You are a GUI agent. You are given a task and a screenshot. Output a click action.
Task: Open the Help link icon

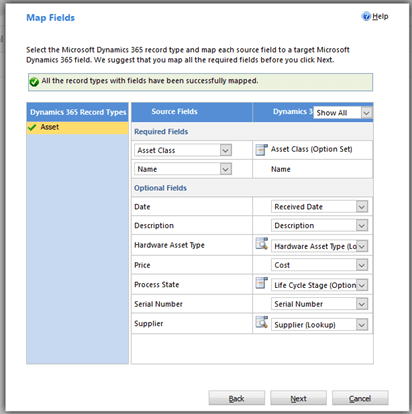(x=366, y=16)
